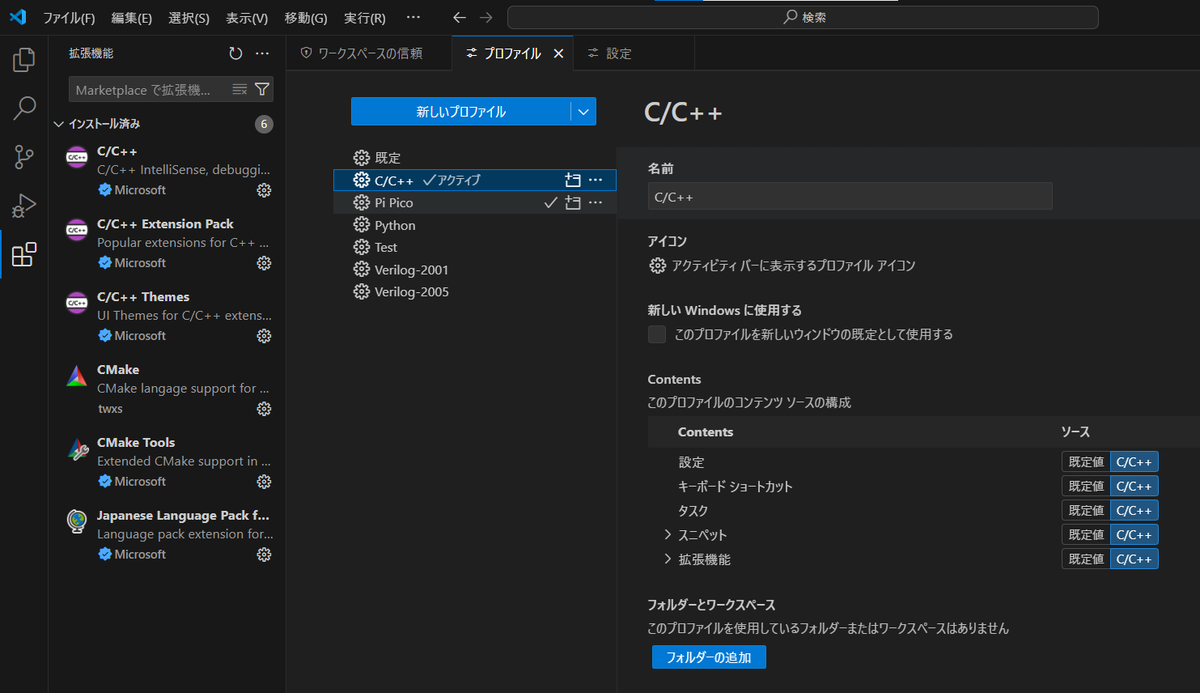Open new profile dropdown arrow
The image size is (1200, 693).
click(583, 112)
